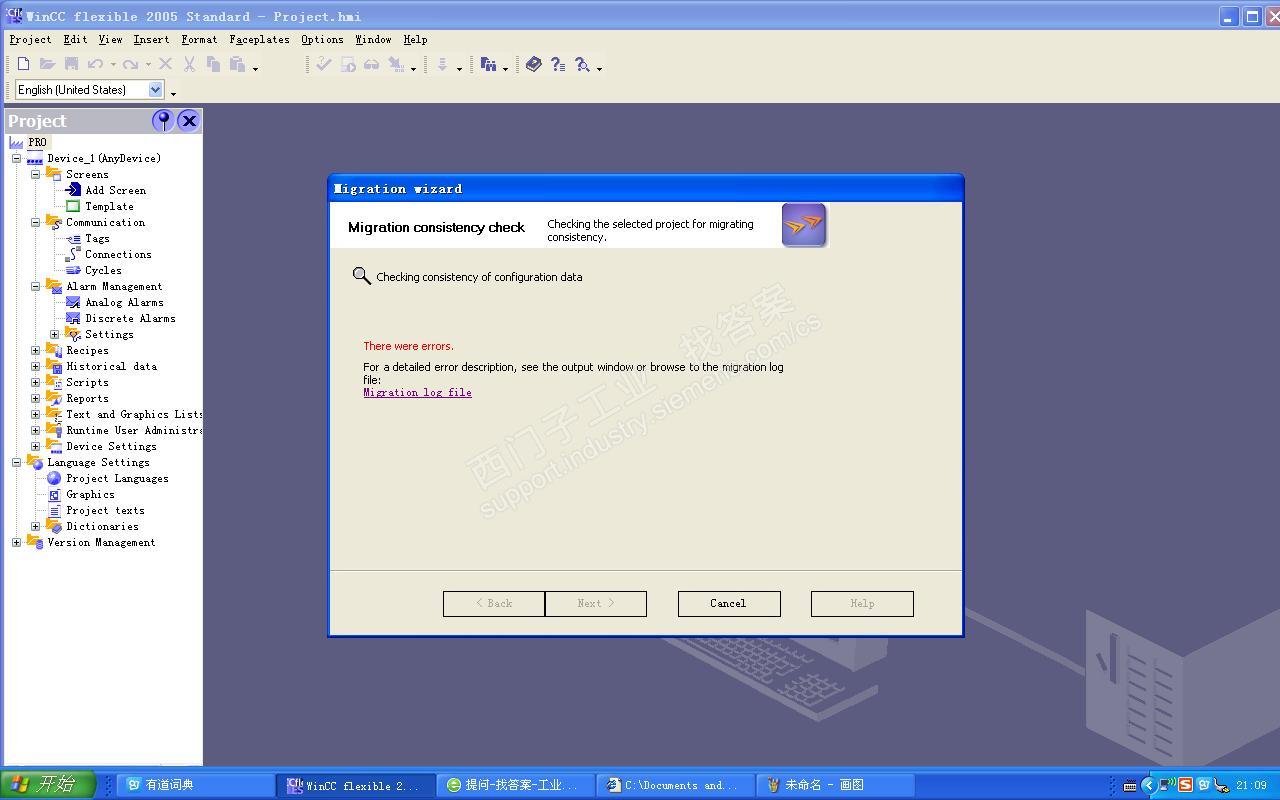Click the glasses icon in the toolbar

(x=371, y=64)
